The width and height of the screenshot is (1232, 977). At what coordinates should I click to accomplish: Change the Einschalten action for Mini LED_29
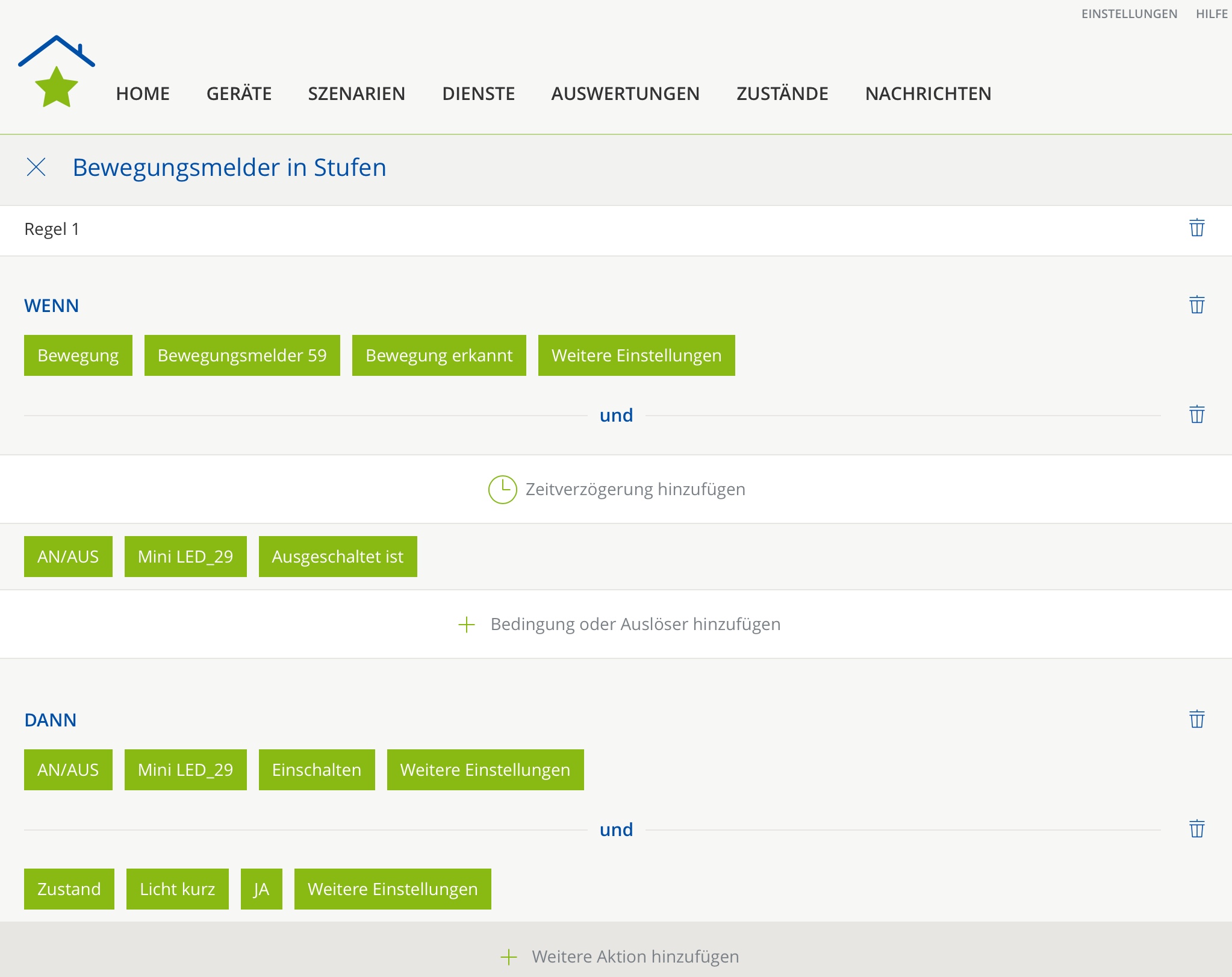tap(317, 770)
